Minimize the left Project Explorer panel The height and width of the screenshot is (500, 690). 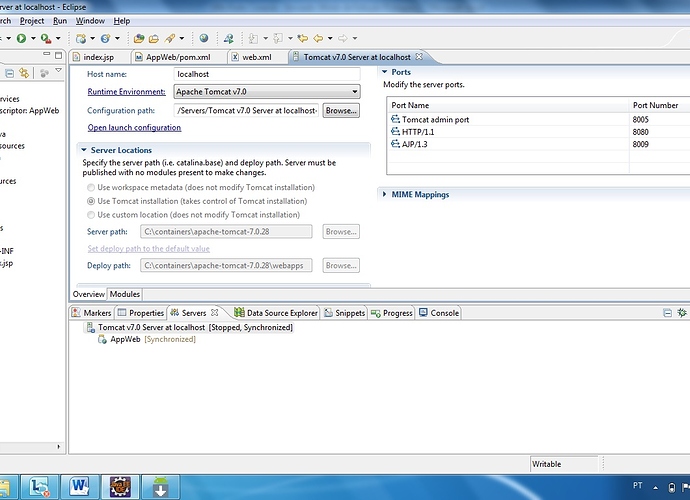pyautogui.click(x=47, y=55)
